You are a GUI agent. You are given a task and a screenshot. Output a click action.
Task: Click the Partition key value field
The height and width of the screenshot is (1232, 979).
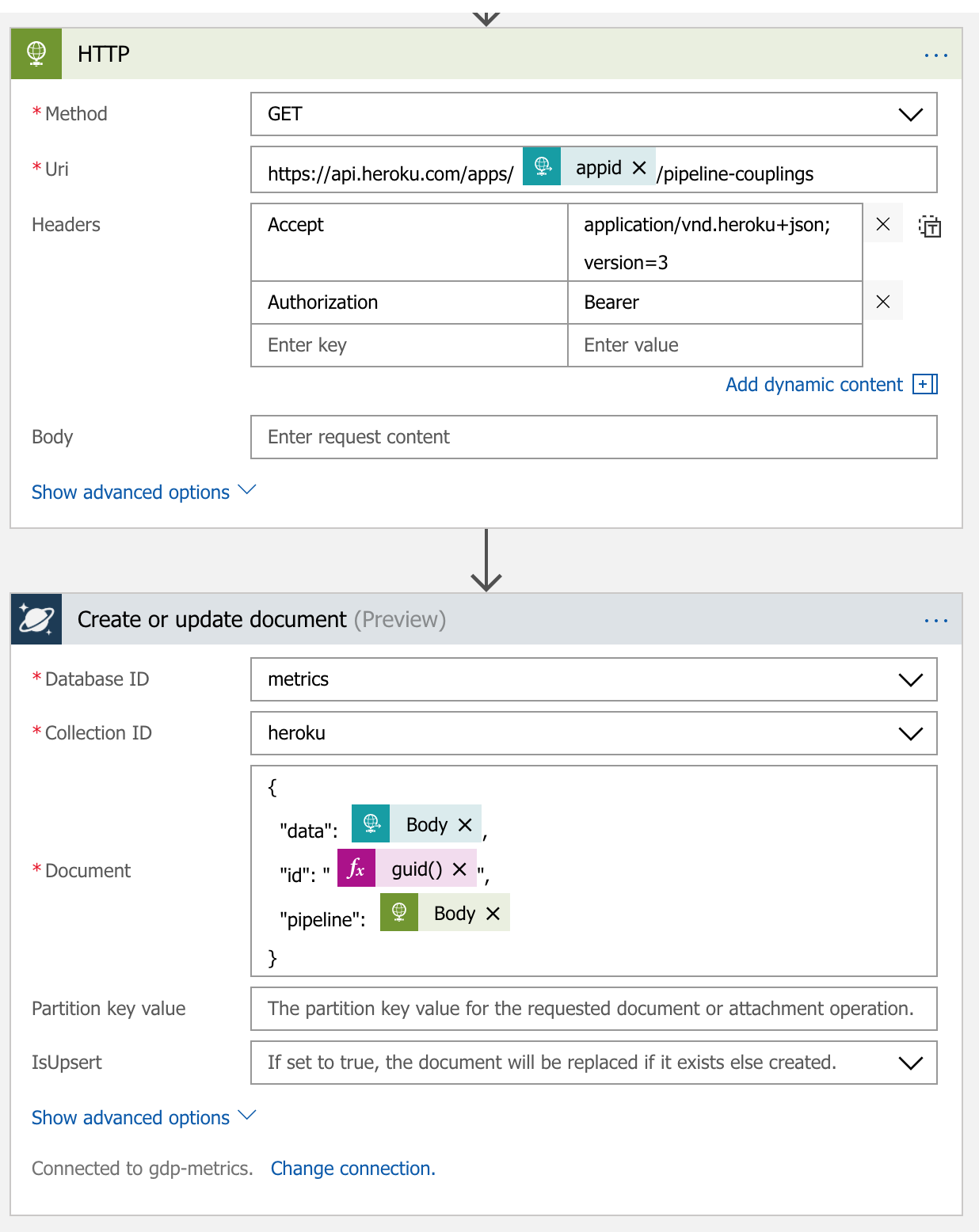click(594, 1009)
